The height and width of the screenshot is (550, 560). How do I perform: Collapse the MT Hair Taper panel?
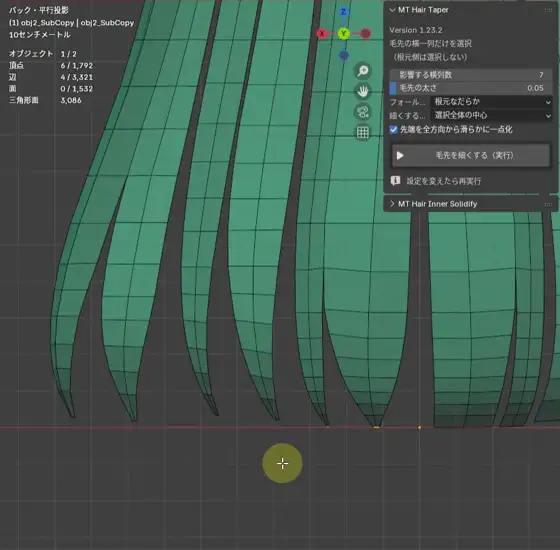pos(392,10)
